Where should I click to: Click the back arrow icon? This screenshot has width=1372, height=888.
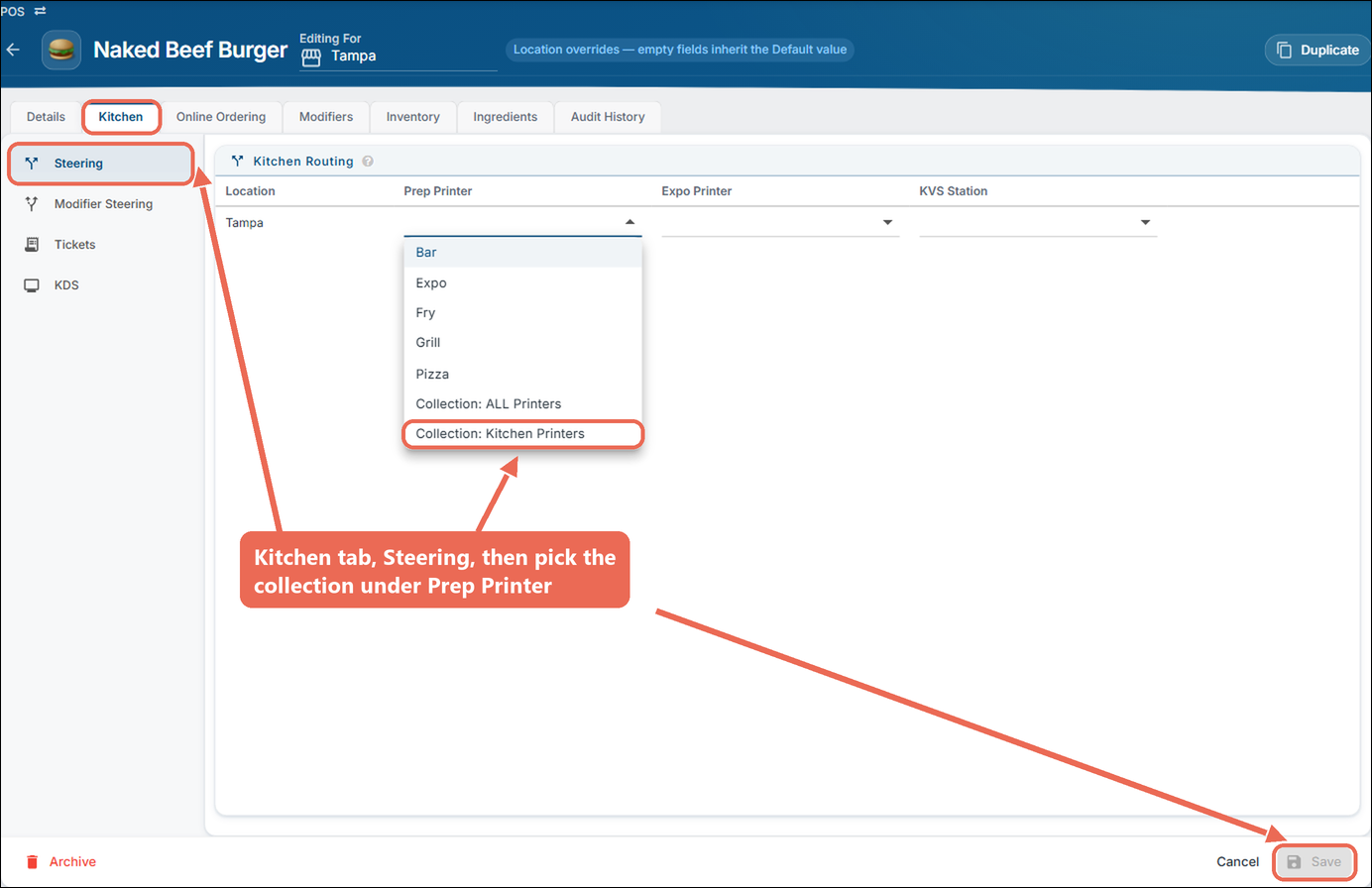(x=13, y=50)
